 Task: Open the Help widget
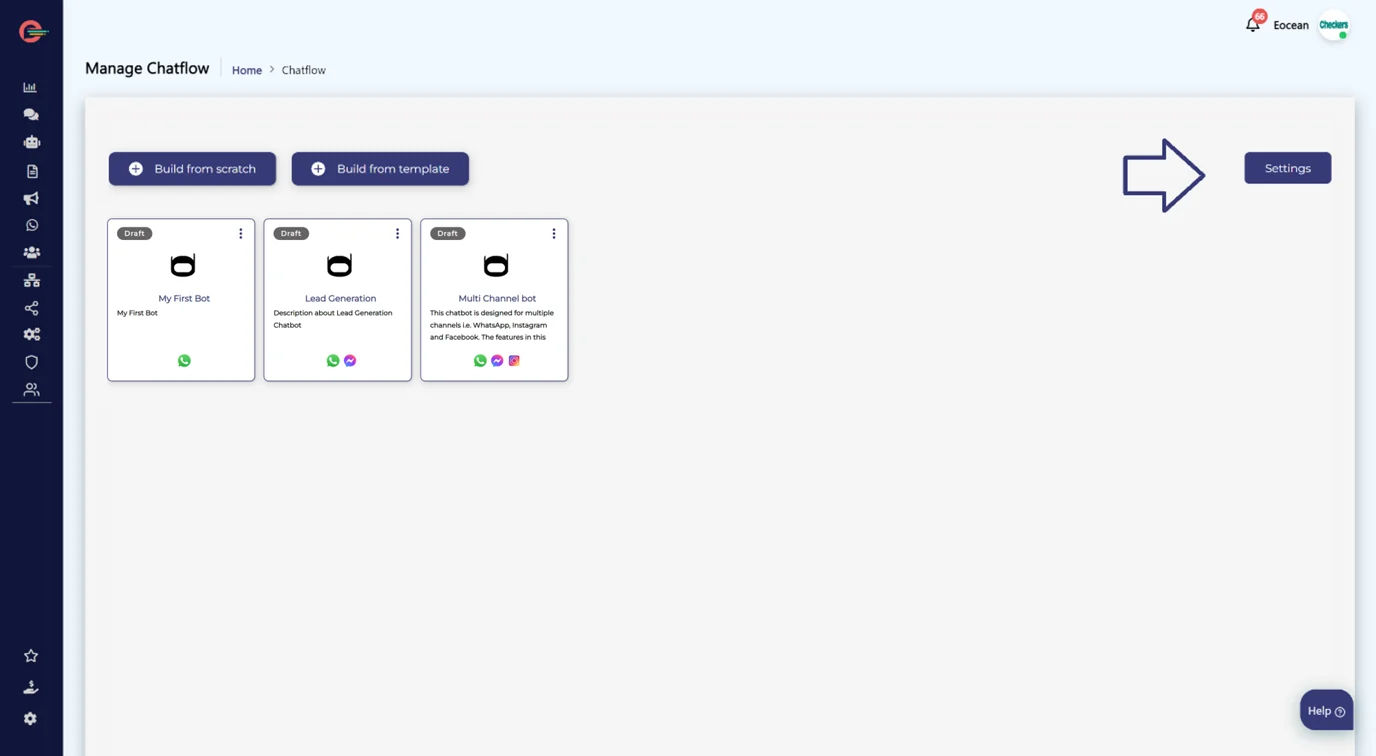point(1326,711)
